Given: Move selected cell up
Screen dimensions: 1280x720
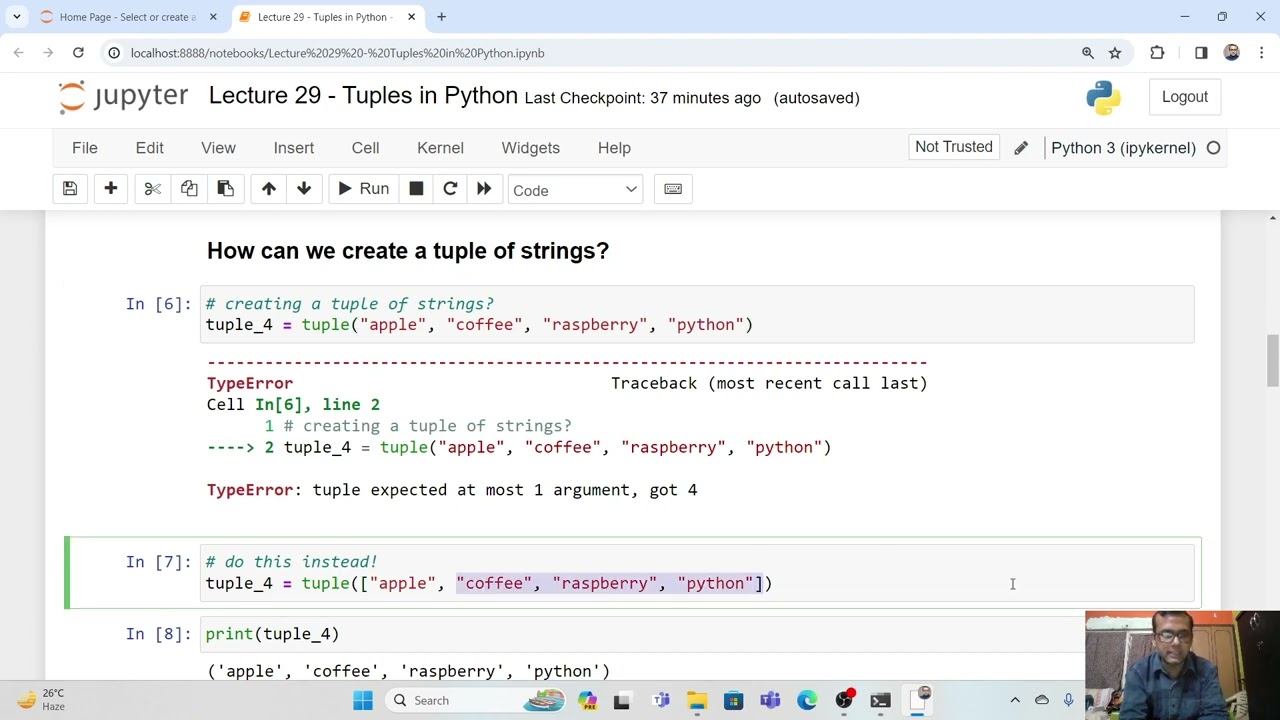Looking at the screenshot, I should (268, 189).
